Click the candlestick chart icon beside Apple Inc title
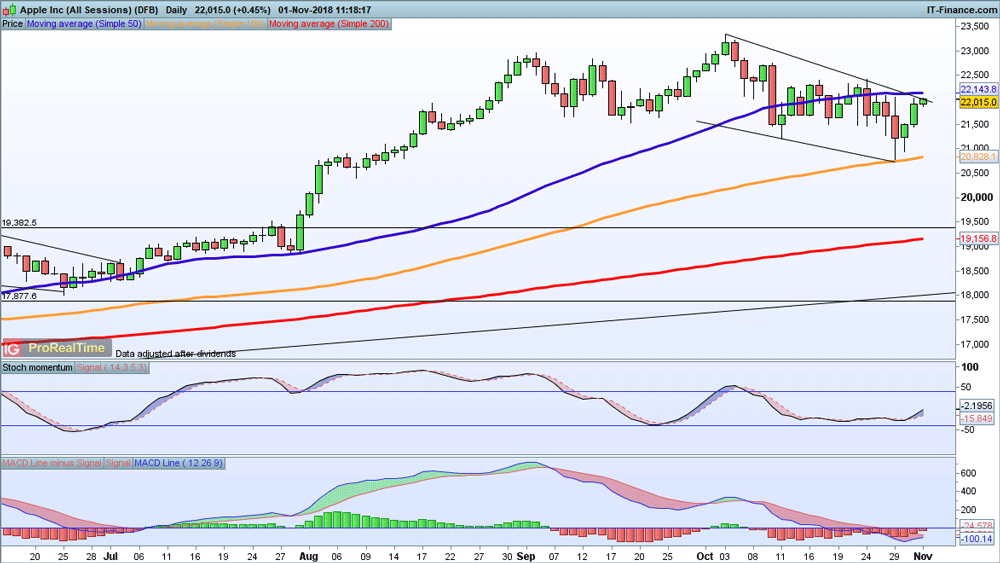 tap(9, 10)
